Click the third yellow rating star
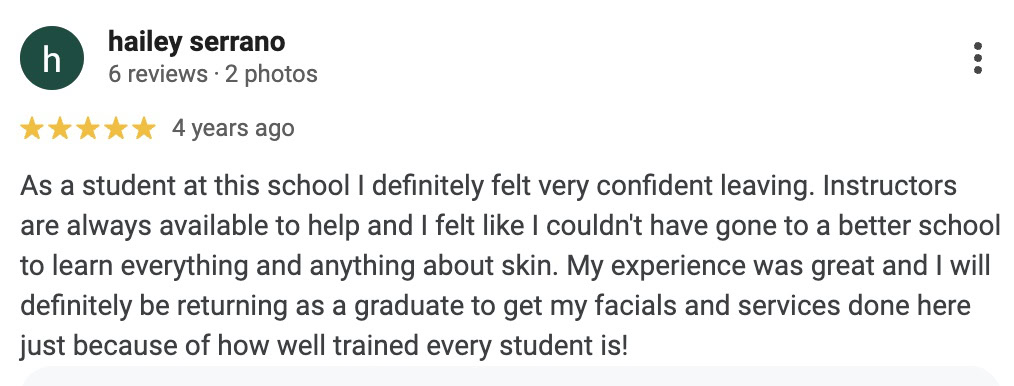 coord(88,129)
